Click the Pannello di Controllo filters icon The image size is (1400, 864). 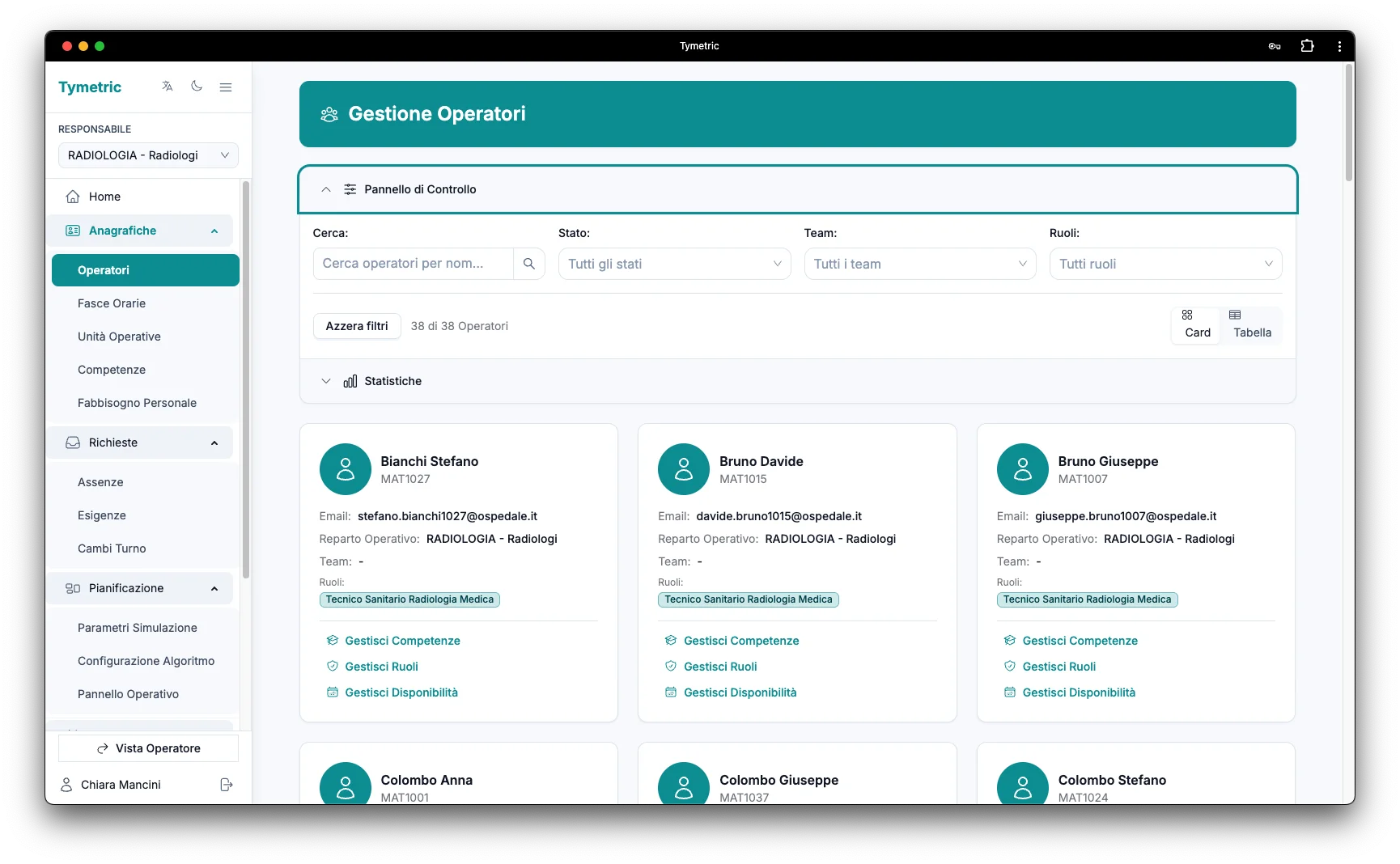click(x=350, y=189)
